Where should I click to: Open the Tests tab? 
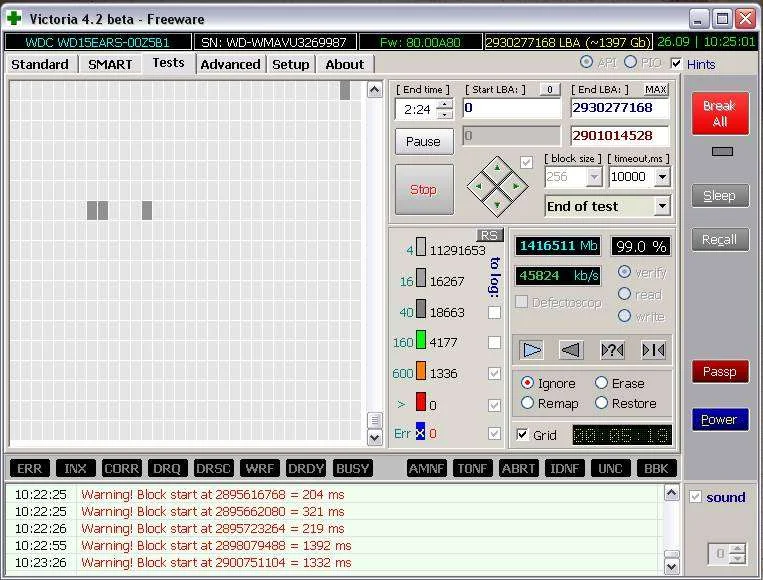(x=168, y=63)
